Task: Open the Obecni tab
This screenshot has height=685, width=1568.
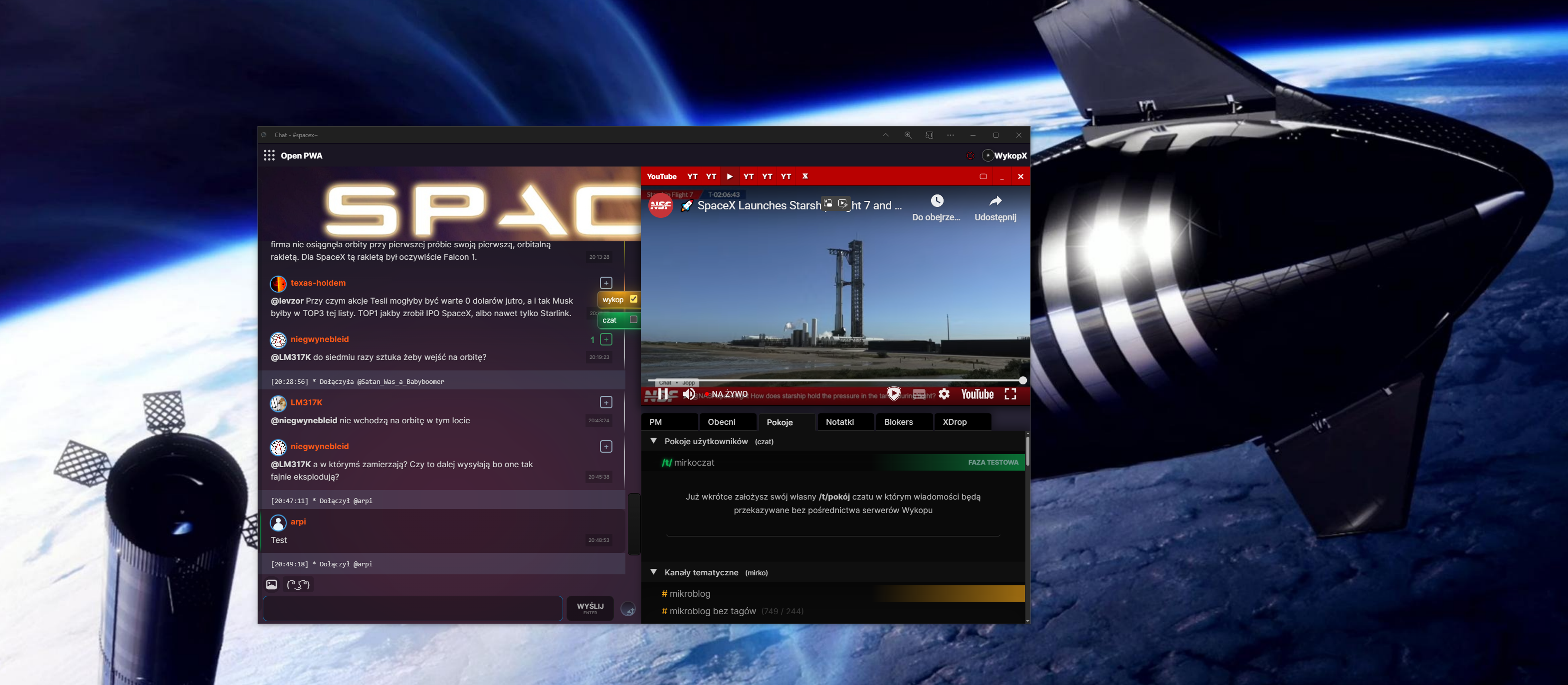Action: [x=721, y=422]
